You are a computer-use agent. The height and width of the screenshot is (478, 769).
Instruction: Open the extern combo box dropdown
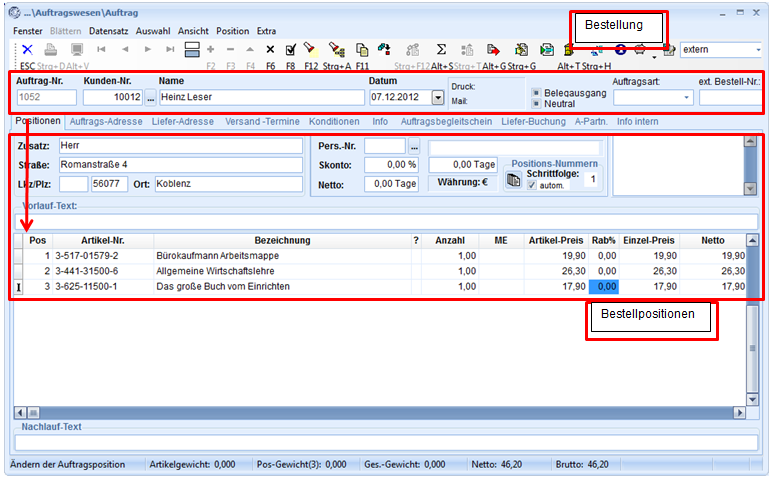click(x=758, y=50)
